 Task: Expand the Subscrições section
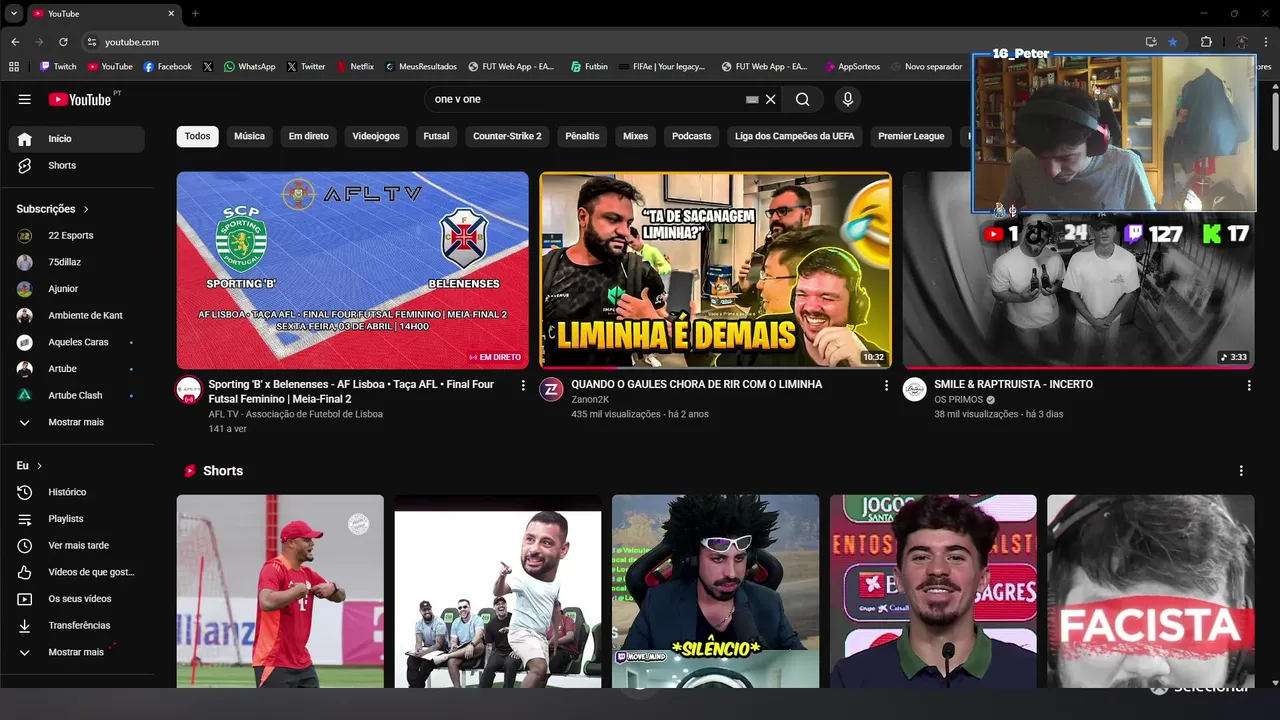click(x=53, y=209)
